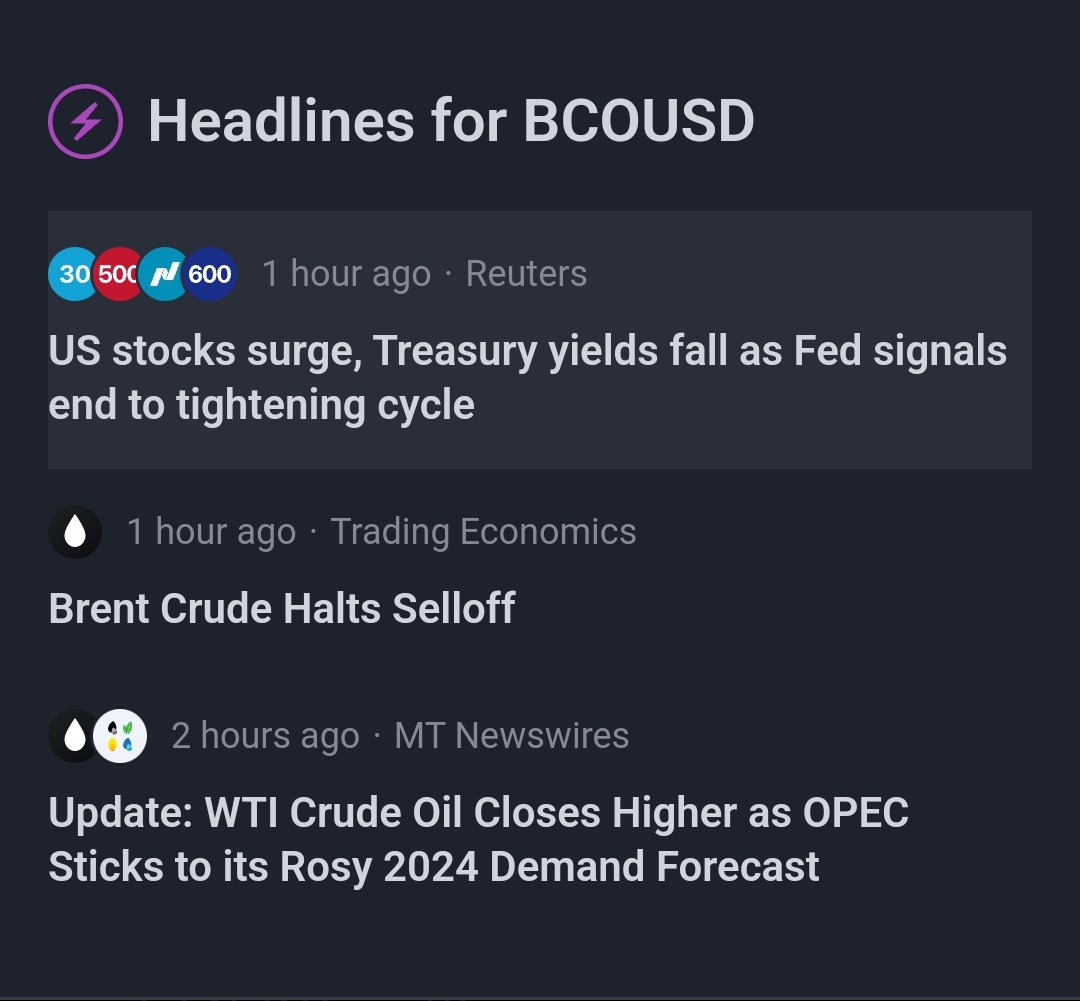Click the red '500' index badge
1080x1001 pixels.
(x=117, y=274)
